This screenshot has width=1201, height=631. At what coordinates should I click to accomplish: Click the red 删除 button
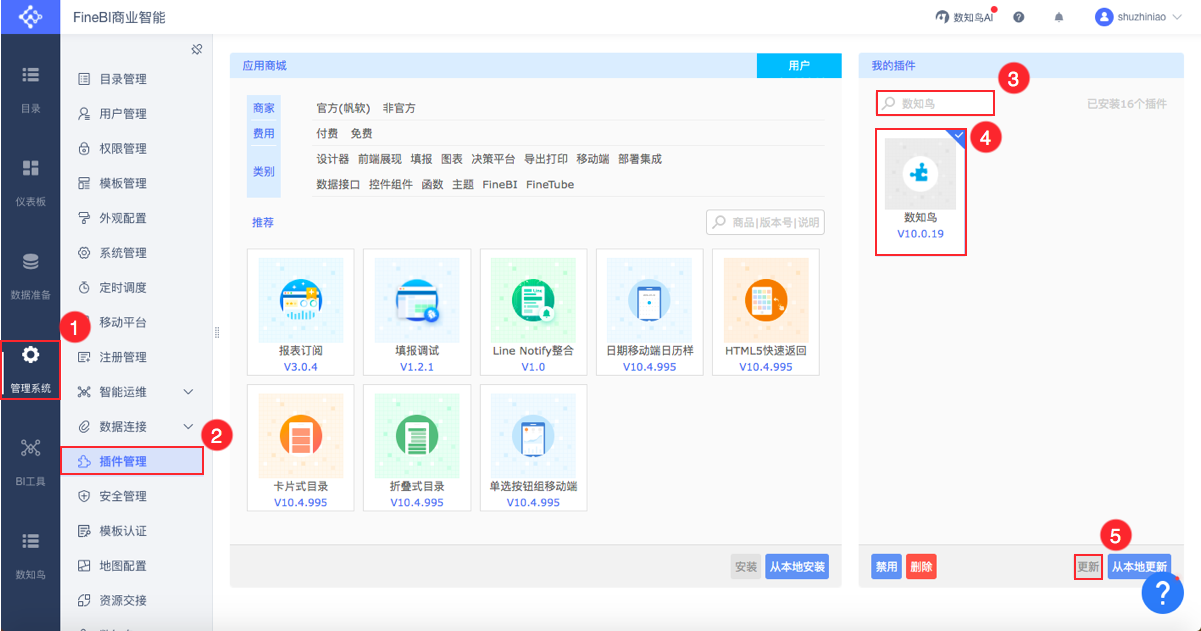(921, 567)
